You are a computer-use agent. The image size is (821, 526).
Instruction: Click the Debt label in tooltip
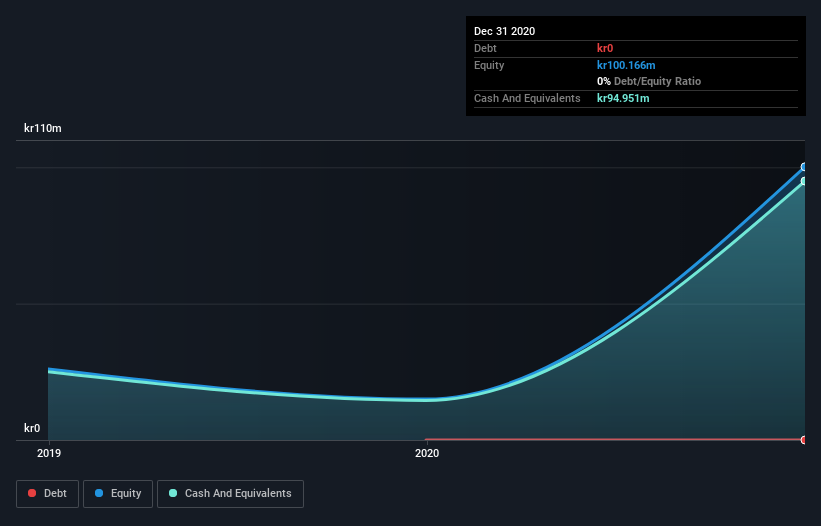coord(485,48)
